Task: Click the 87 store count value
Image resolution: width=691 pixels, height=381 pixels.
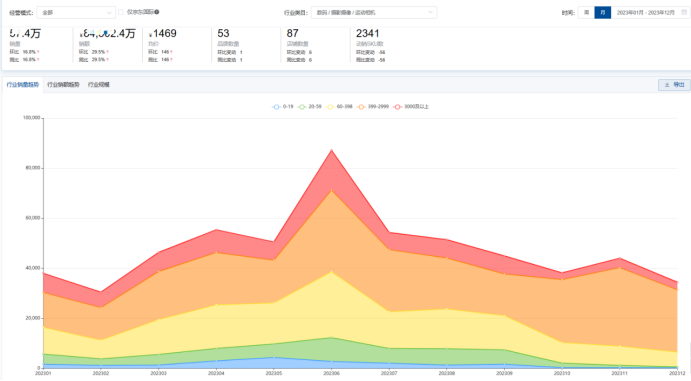Action: (293, 33)
